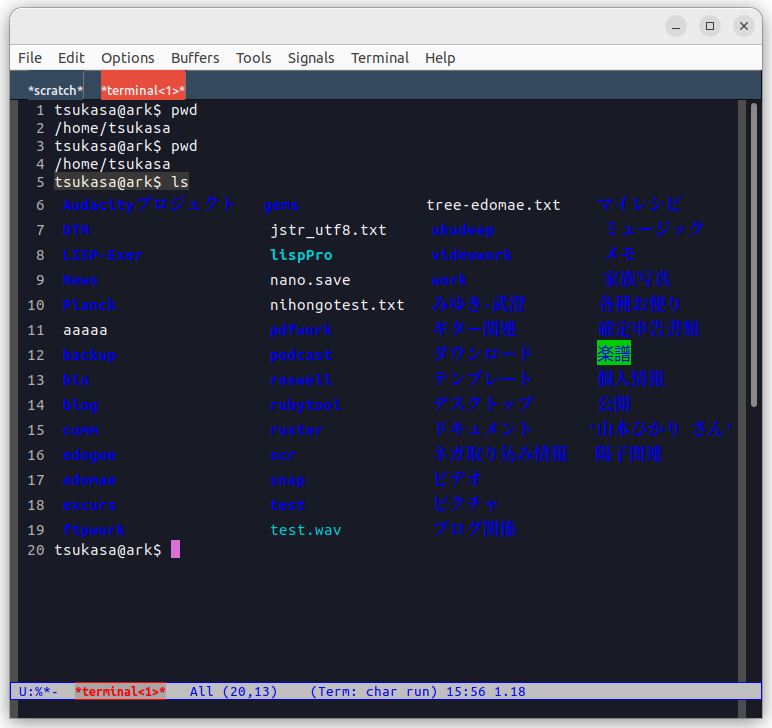Click the マイレシピ directory name
The height and width of the screenshot is (728, 772).
[639, 203]
